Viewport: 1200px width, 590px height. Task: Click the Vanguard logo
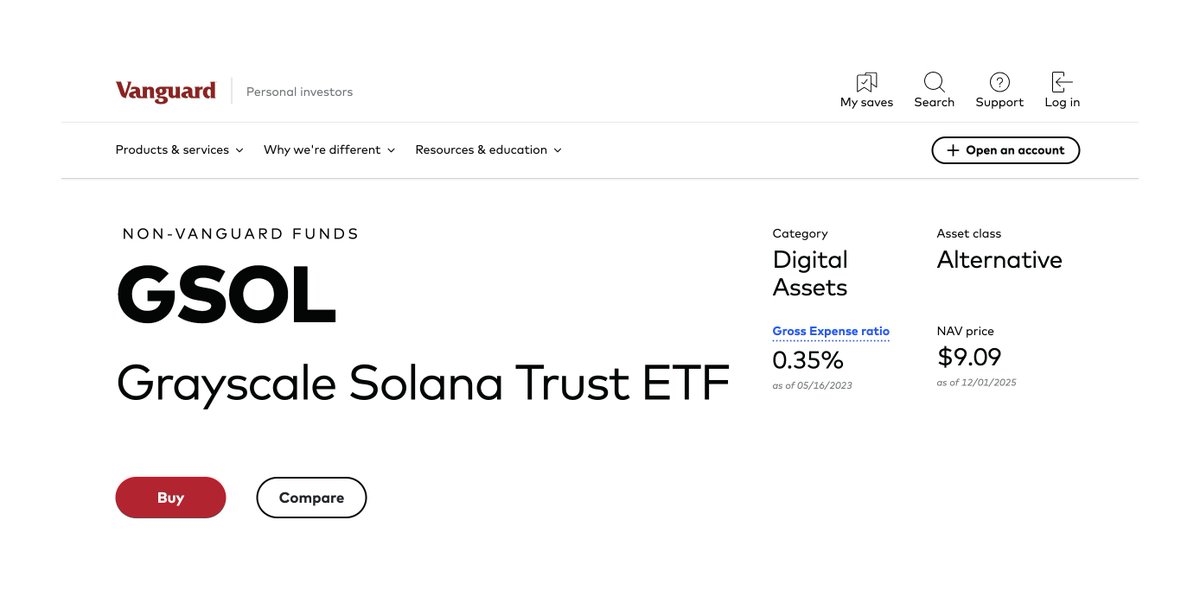pyautogui.click(x=165, y=91)
